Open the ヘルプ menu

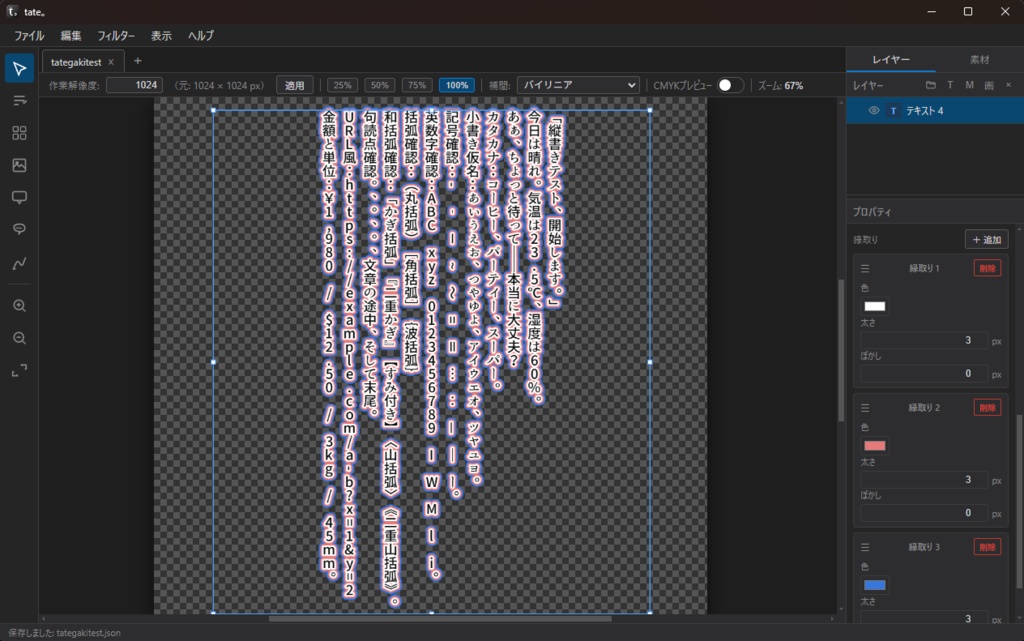[x=200, y=36]
